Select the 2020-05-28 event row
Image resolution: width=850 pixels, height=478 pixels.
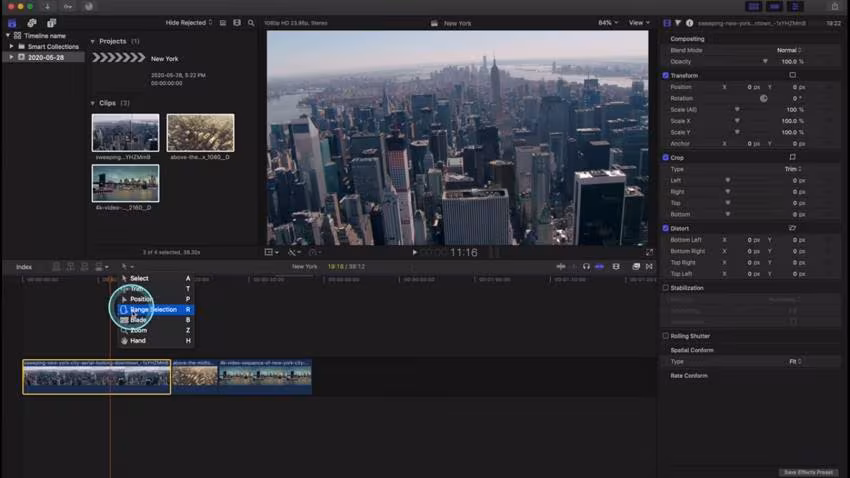pyautogui.click(x=44, y=57)
